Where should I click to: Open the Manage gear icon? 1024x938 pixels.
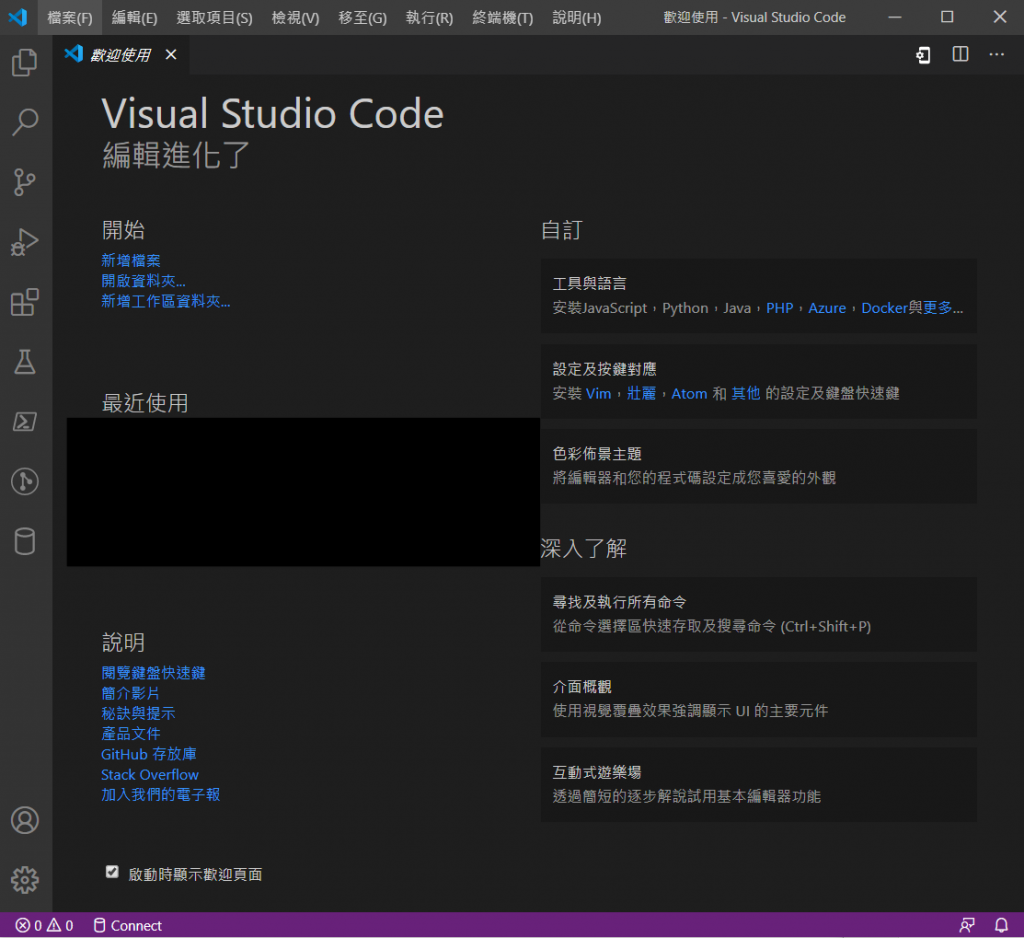click(25, 880)
